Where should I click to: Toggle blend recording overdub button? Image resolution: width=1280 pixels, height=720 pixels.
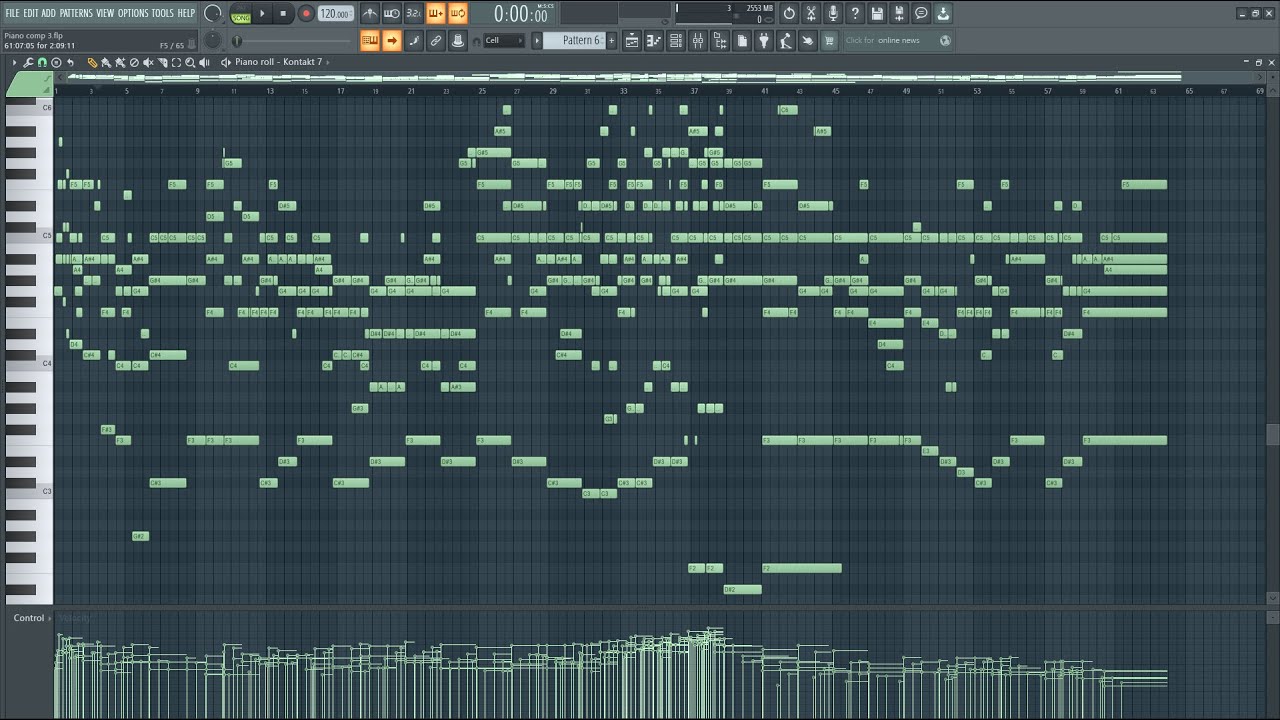(x=436, y=13)
